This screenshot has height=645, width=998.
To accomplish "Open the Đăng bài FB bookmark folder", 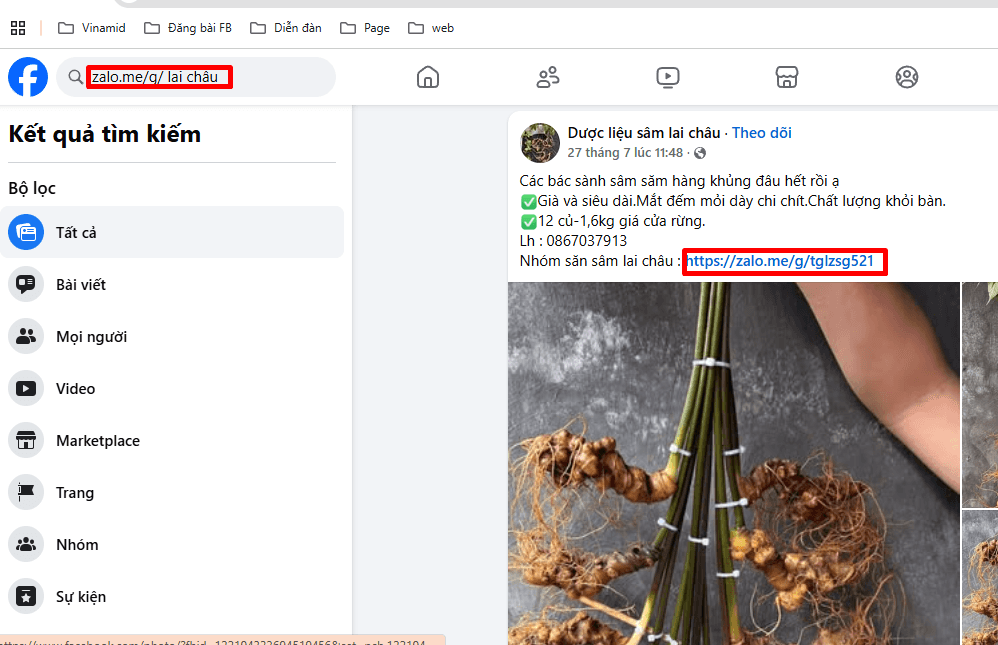I will (x=188, y=28).
